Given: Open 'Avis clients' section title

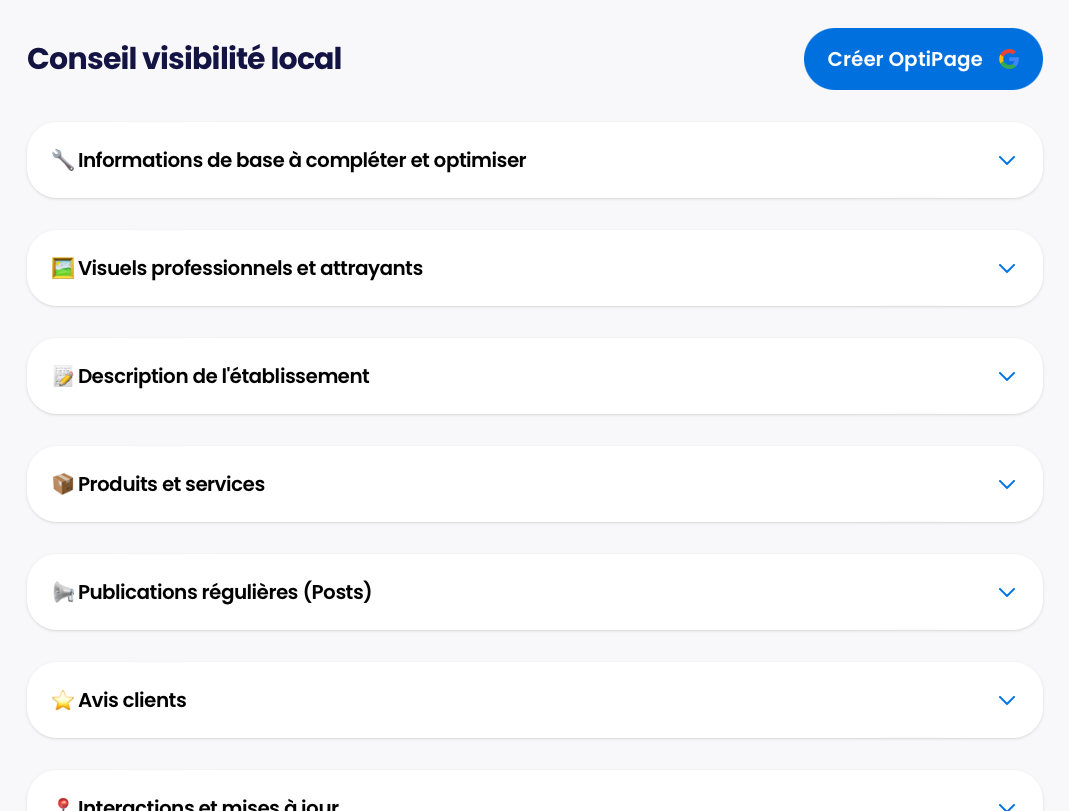Looking at the screenshot, I should (132, 701).
